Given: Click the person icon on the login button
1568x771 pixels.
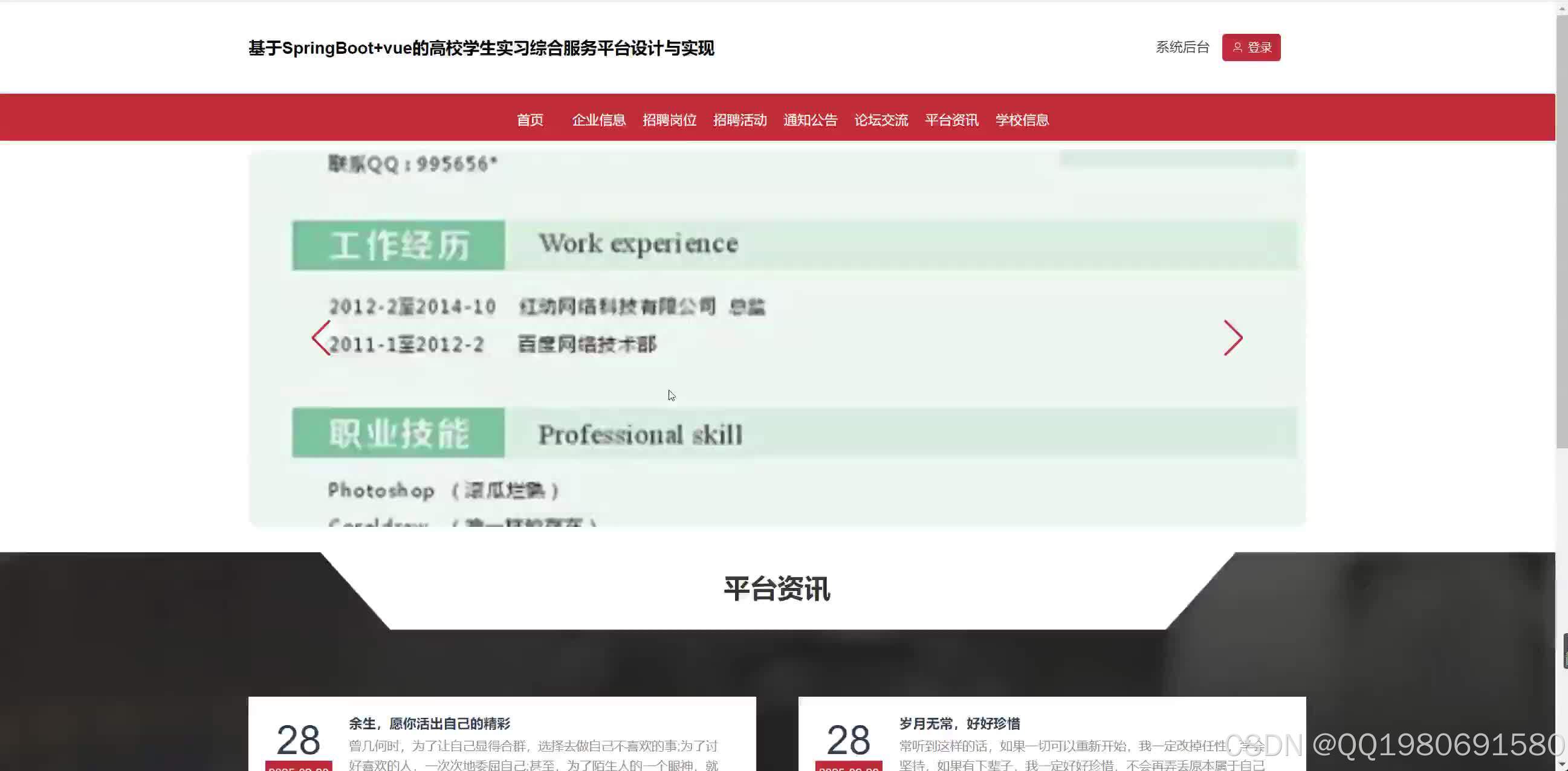Looking at the screenshot, I should pos(1239,47).
